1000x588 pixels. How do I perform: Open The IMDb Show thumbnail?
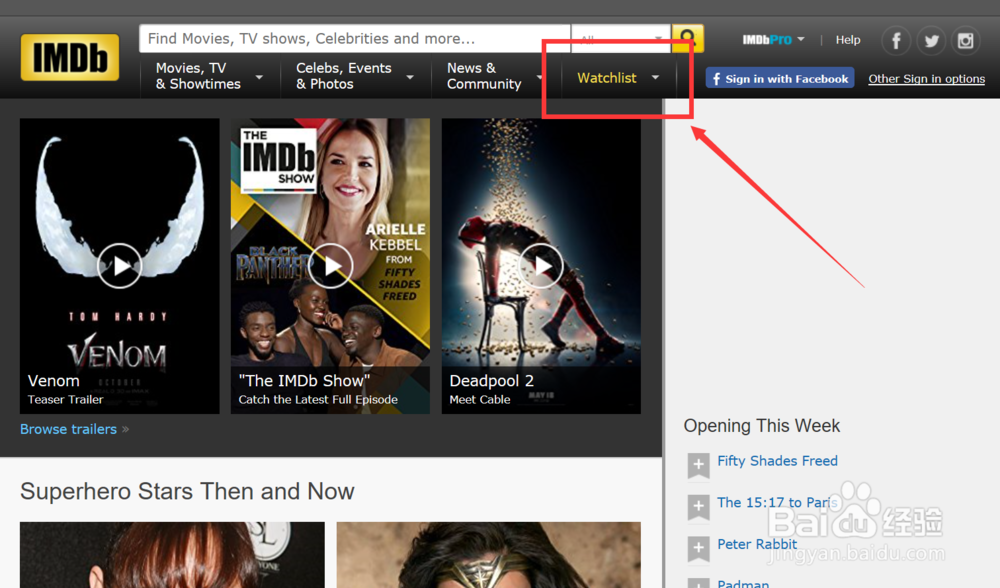[330, 266]
